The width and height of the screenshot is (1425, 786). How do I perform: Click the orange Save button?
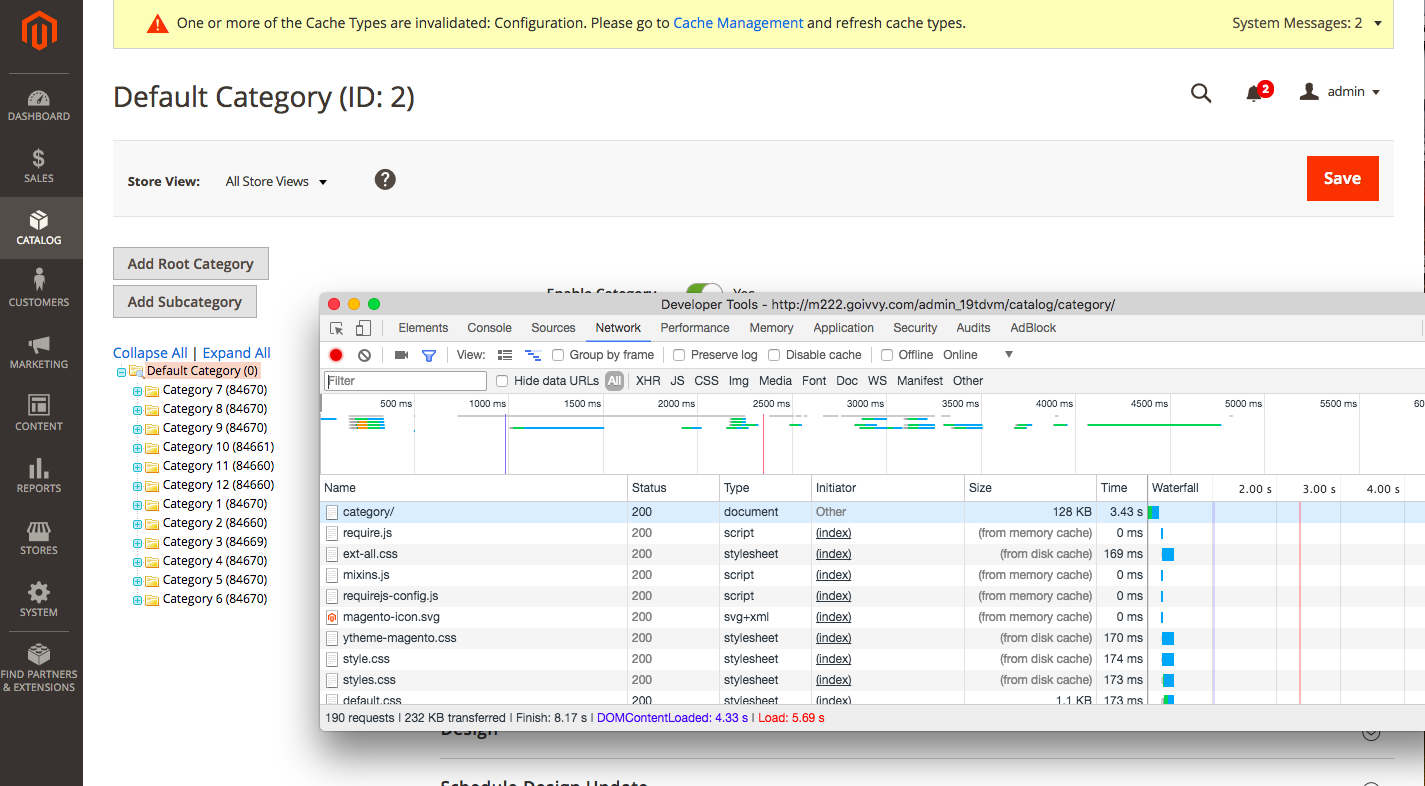[1342, 178]
